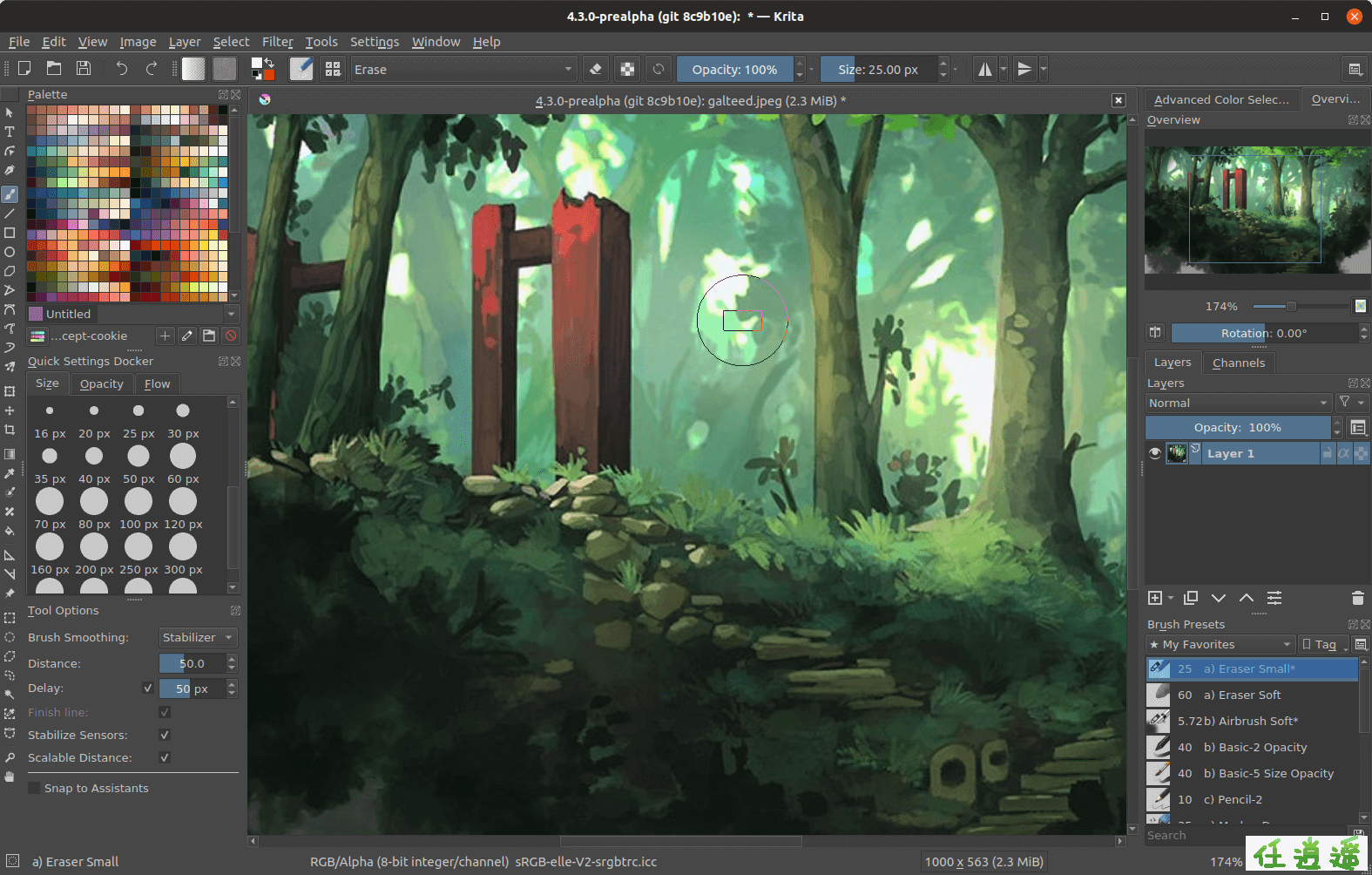The width and height of the screenshot is (1372, 875).
Task: Toggle the Delay checkbox
Action: click(x=148, y=688)
